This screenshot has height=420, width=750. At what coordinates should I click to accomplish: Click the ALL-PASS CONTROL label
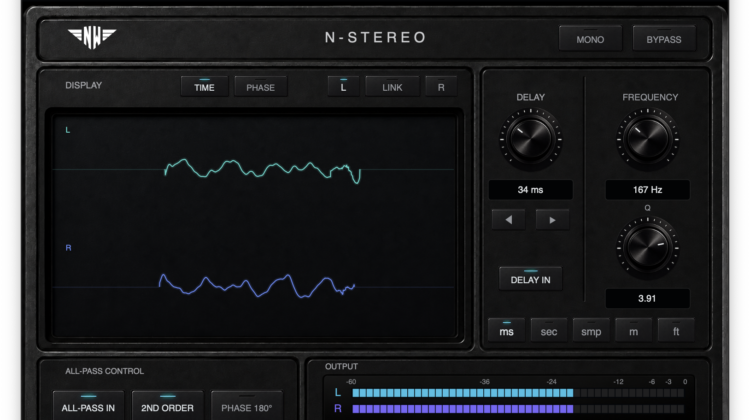point(104,371)
